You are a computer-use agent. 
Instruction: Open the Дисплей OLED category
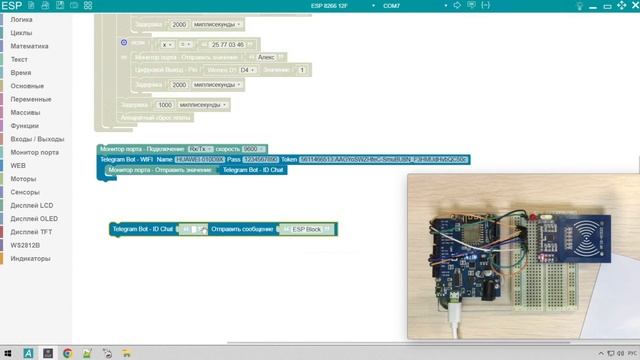pyautogui.click(x=34, y=218)
